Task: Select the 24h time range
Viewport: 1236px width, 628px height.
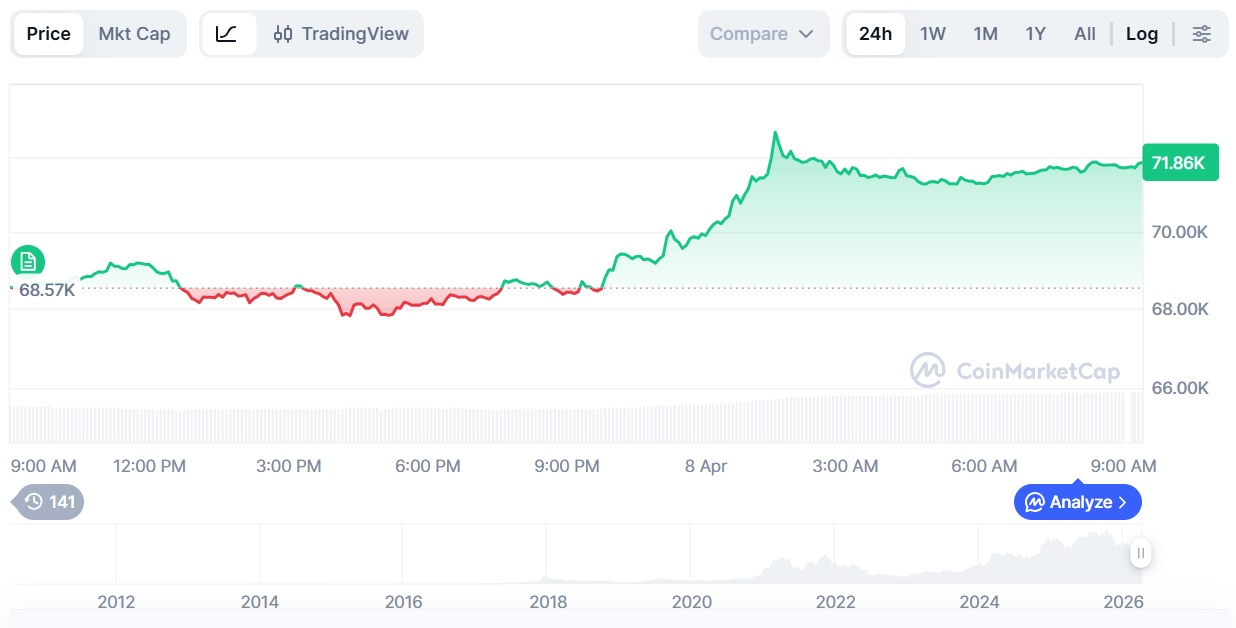Action: click(875, 34)
